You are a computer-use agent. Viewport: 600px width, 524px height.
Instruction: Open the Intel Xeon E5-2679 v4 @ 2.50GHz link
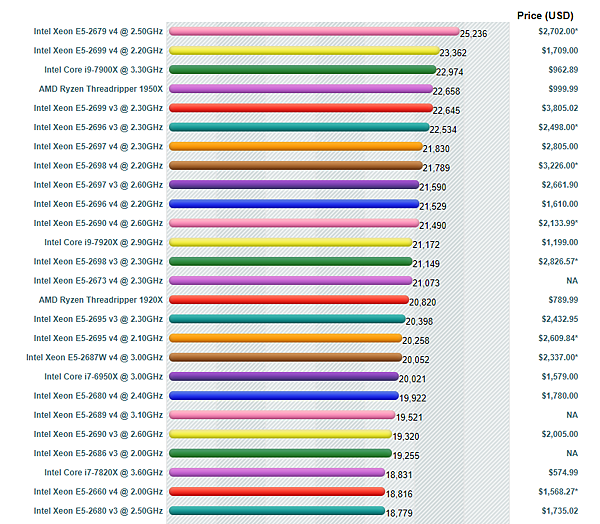98,31
